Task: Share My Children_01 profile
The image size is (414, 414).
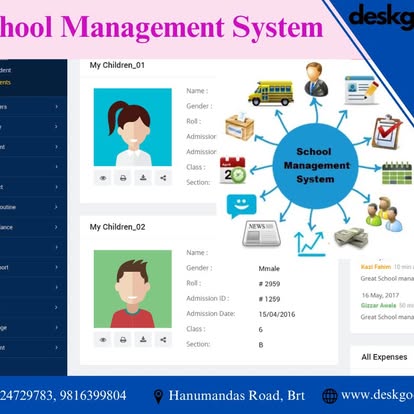Action: coord(163,178)
